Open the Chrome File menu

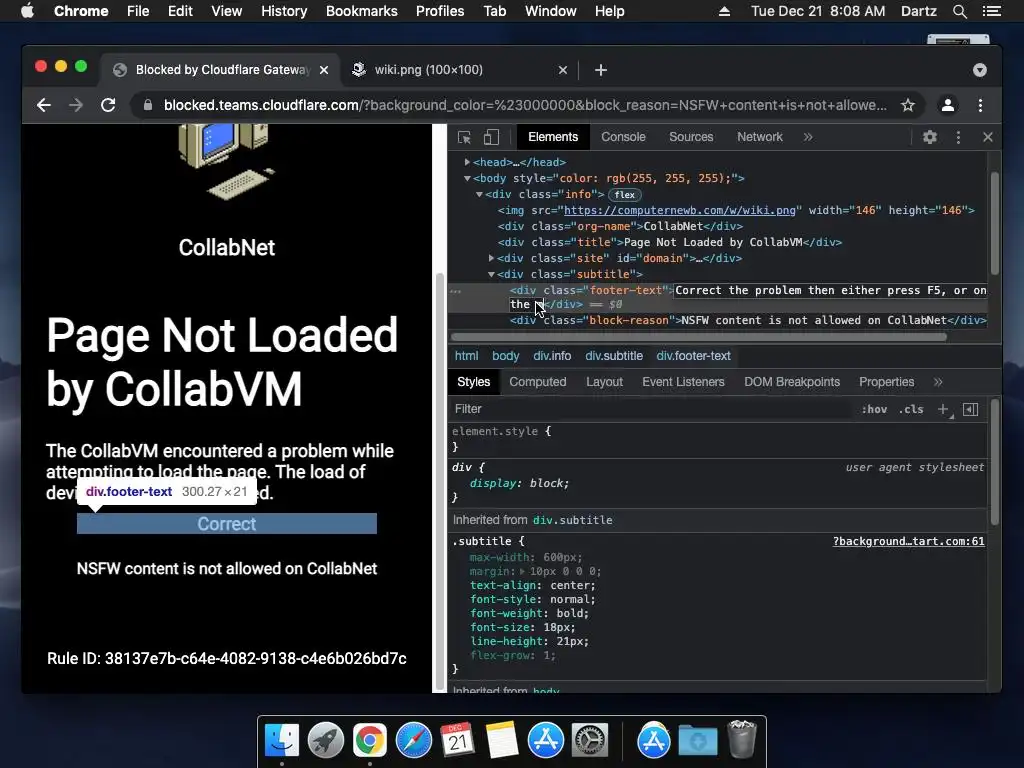[138, 11]
